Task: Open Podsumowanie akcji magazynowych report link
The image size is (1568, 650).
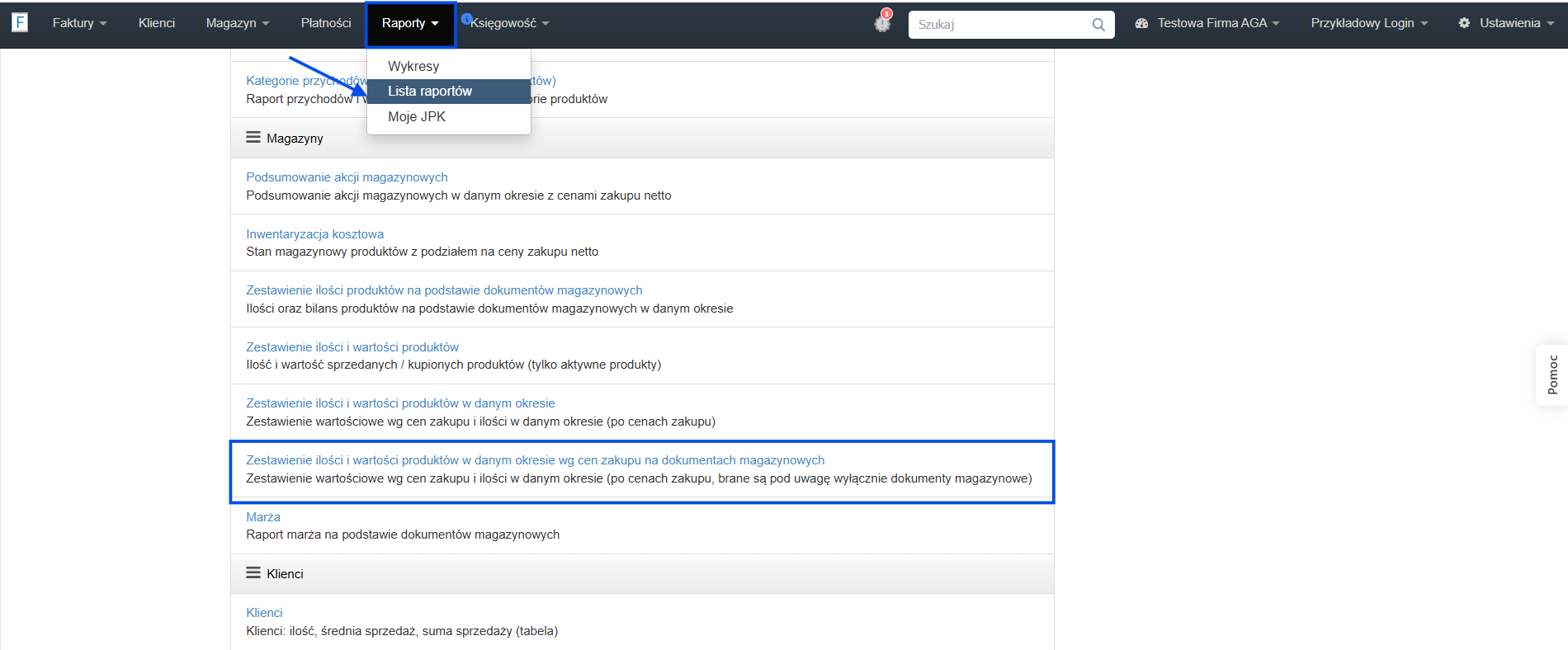Action: pyautogui.click(x=347, y=177)
